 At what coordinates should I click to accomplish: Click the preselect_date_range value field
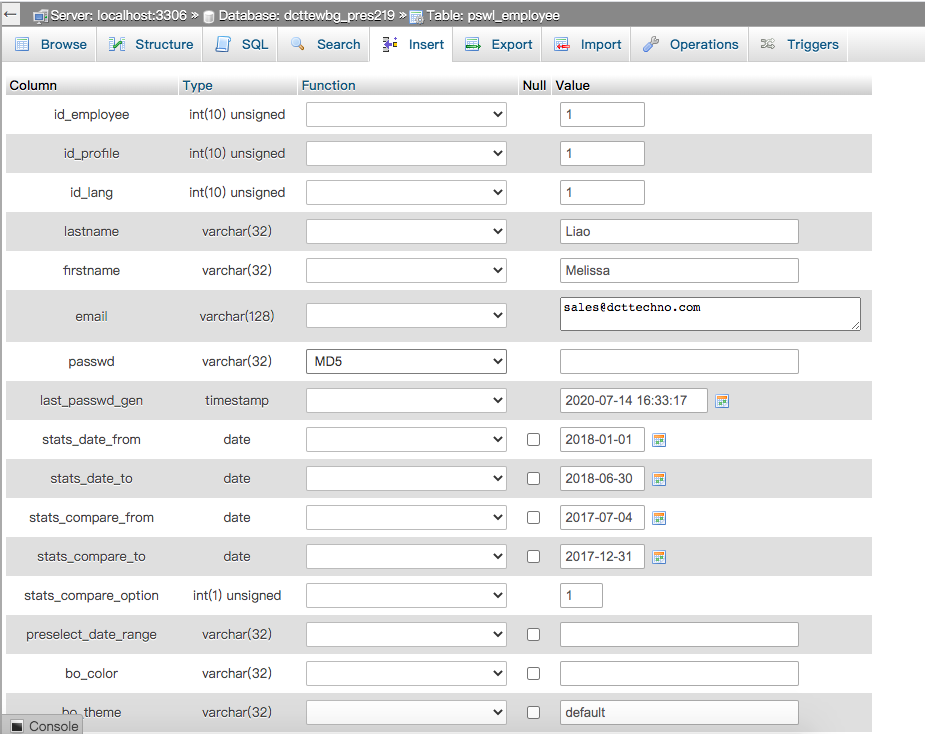point(679,634)
